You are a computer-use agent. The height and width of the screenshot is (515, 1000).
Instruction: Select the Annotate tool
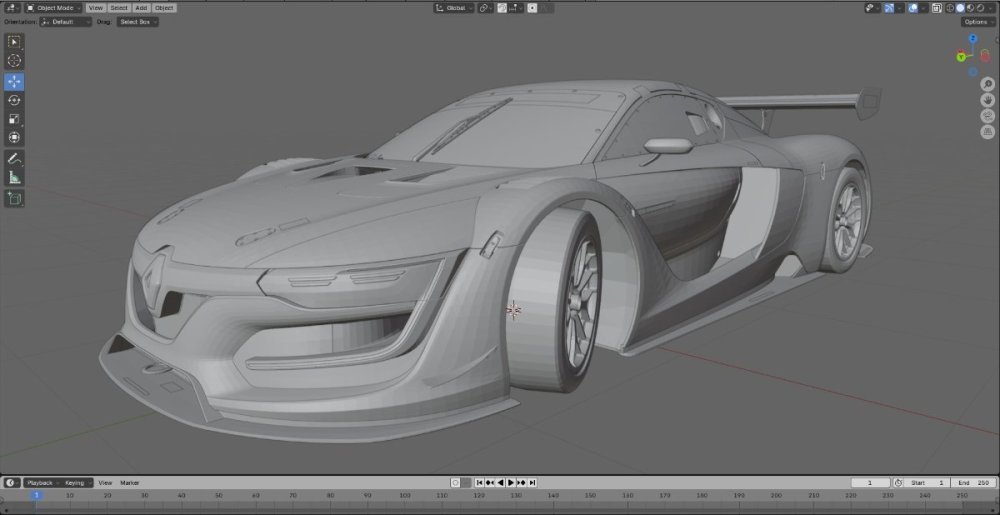coord(14,159)
